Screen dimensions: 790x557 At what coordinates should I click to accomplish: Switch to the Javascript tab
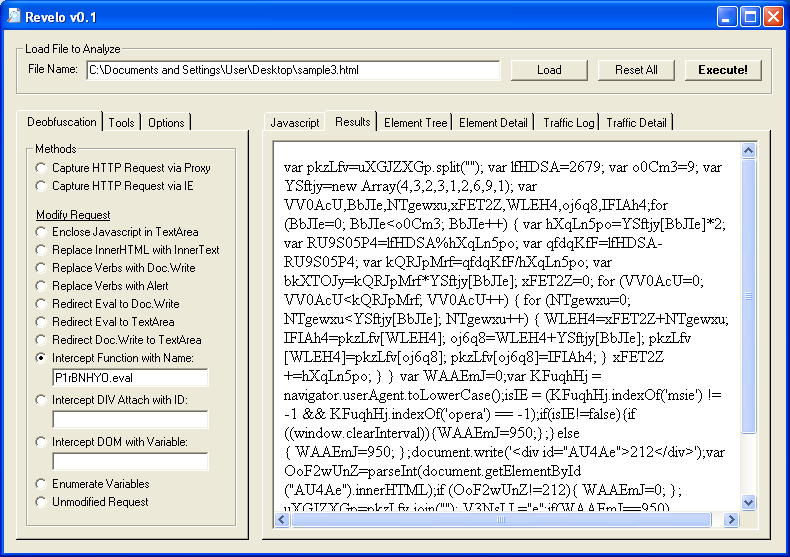(295, 123)
